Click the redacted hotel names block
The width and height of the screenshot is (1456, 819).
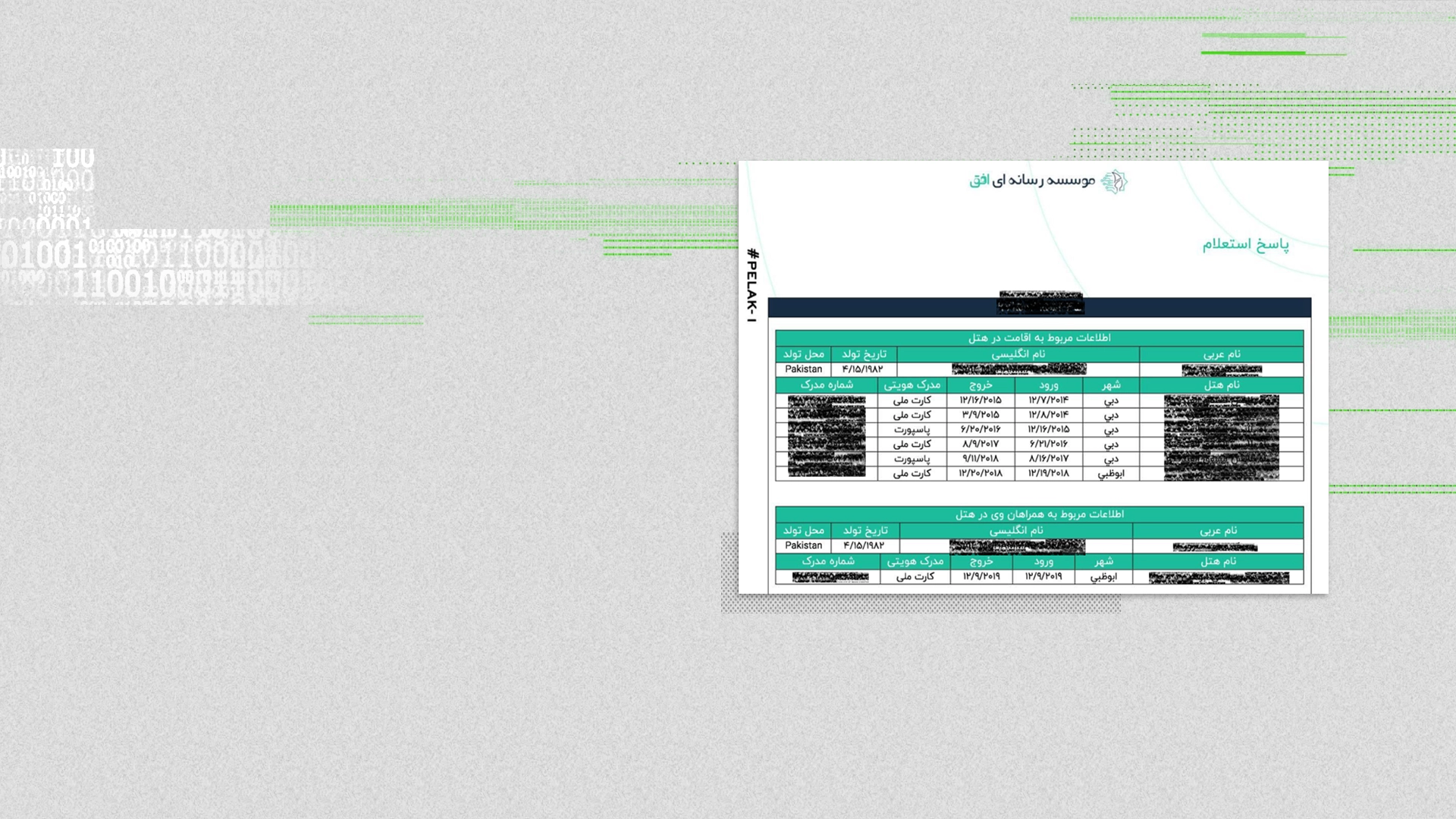pyautogui.click(x=1221, y=437)
